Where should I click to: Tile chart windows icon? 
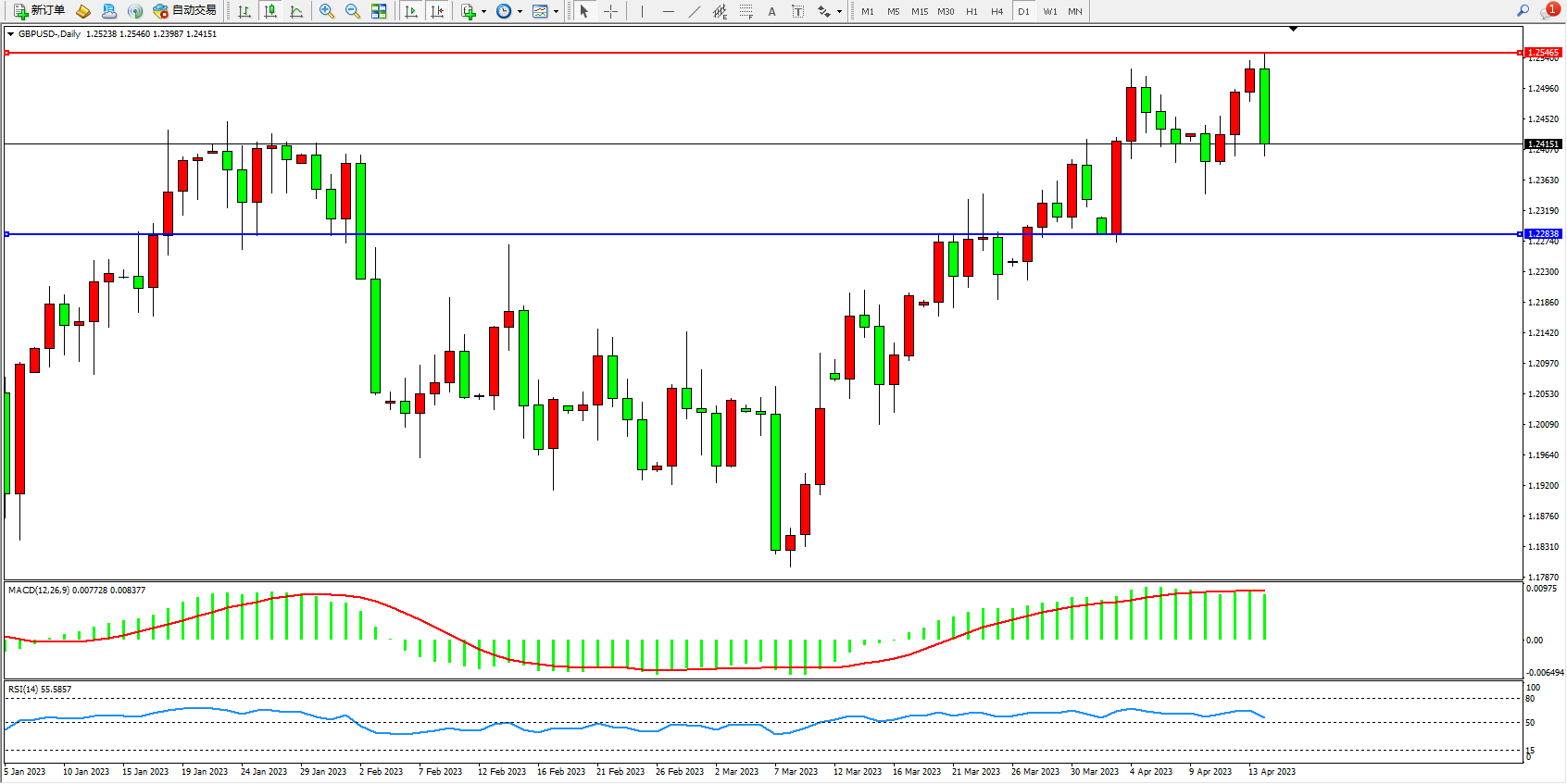coord(379,11)
